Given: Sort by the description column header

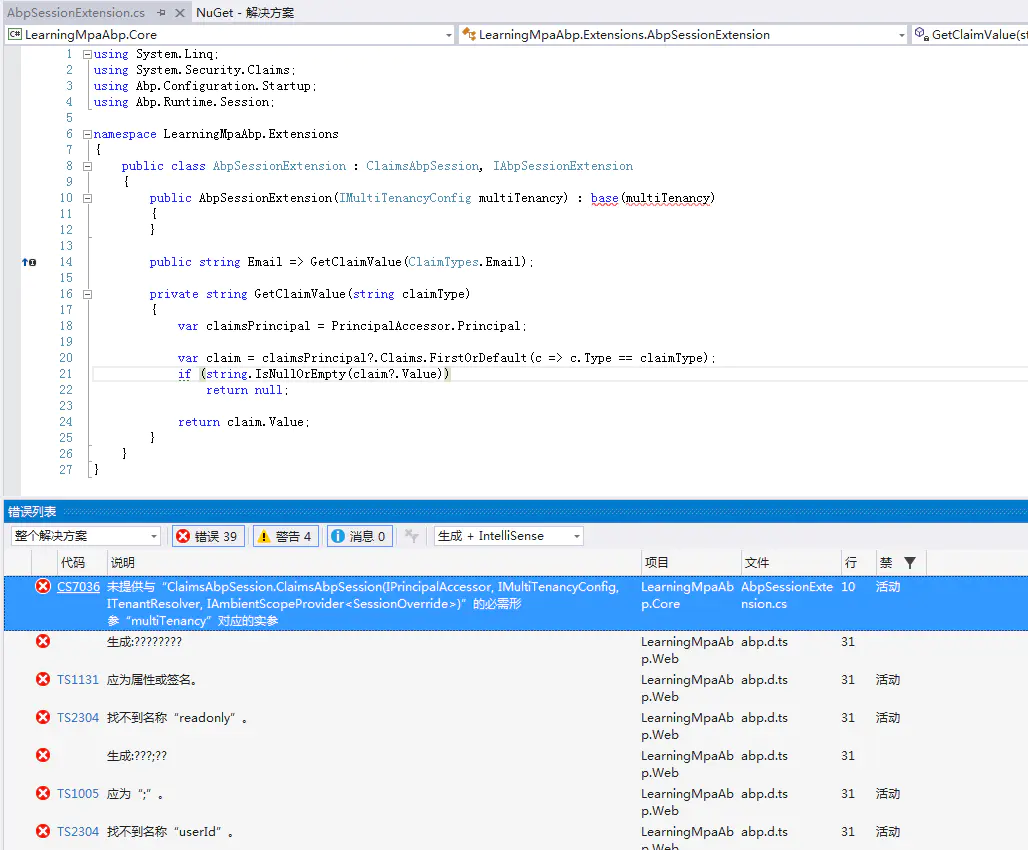Looking at the screenshot, I should [x=123, y=563].
